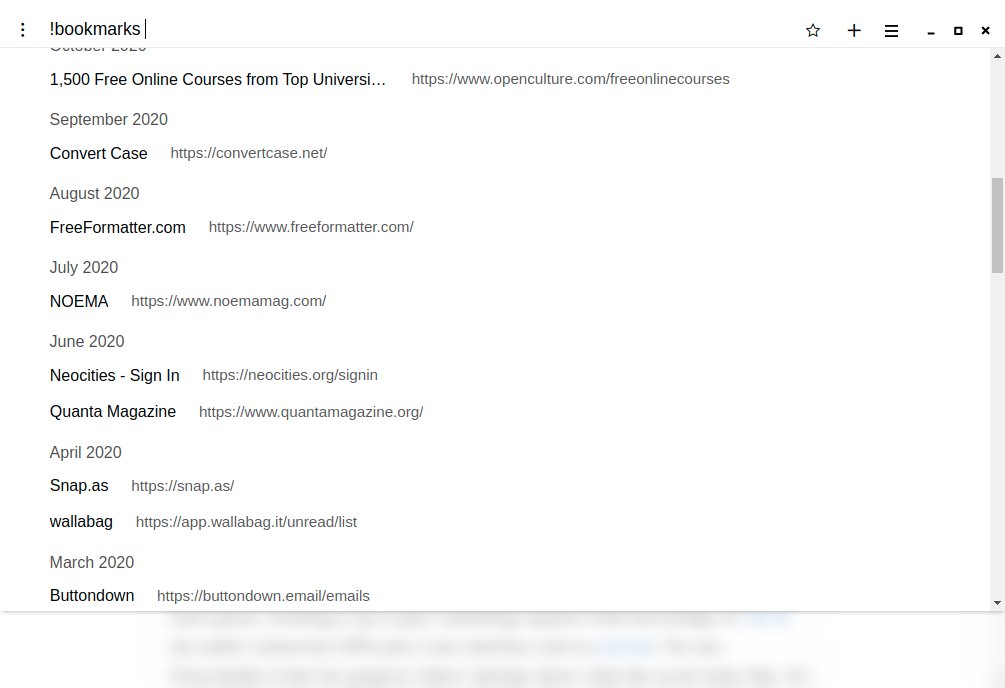Click the scrollbar down arrow
The width and height of the screenshot is (1005, 688).
(x=997, y=603)
